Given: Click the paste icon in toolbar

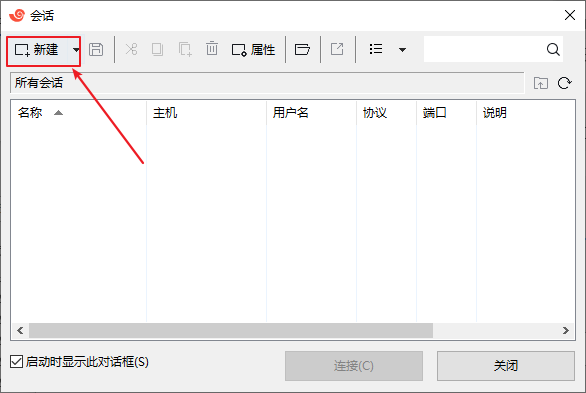Looking at the screenshot, I should click(x=185, y=49).
